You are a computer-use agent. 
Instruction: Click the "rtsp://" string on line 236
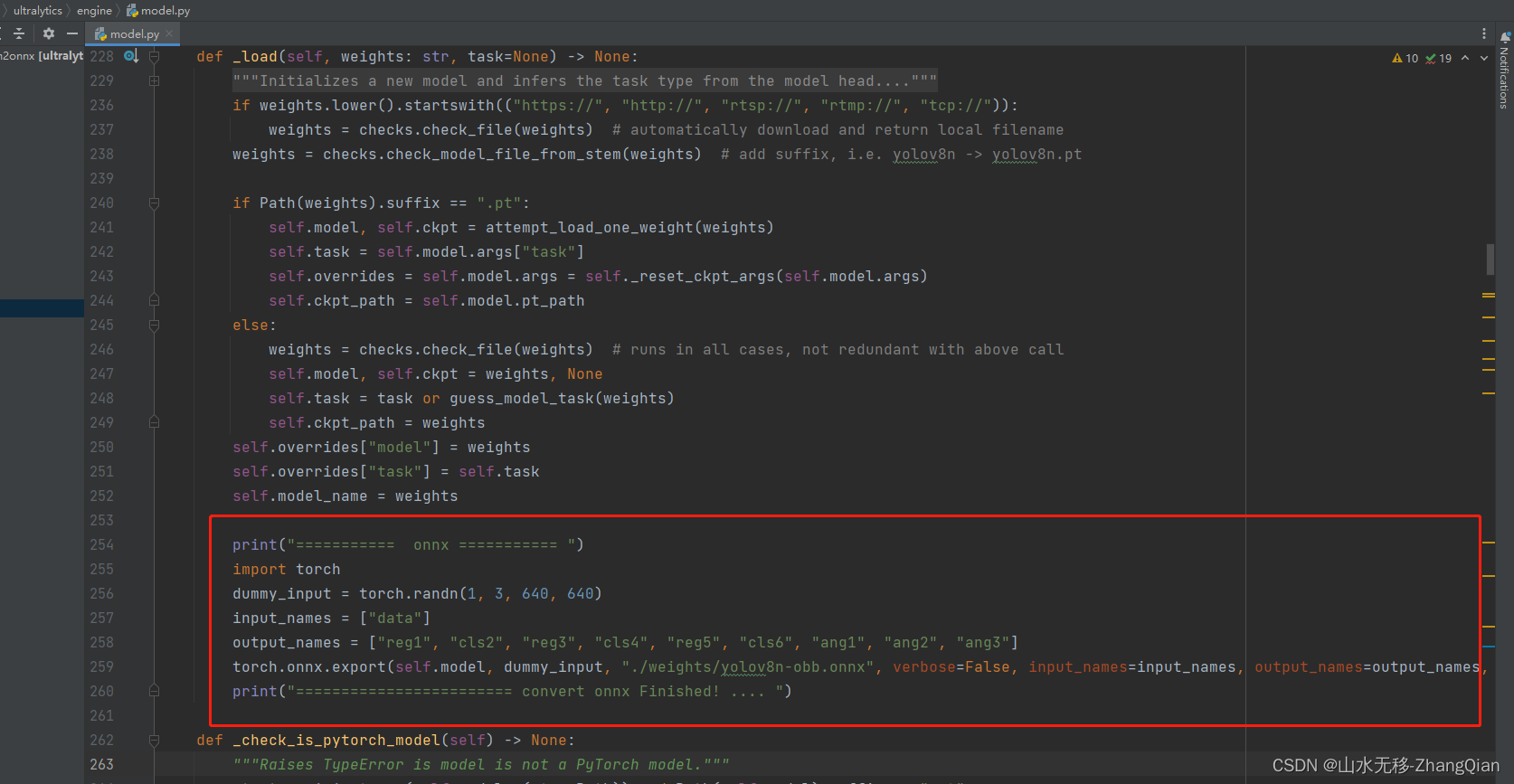[x=762, y=106]
